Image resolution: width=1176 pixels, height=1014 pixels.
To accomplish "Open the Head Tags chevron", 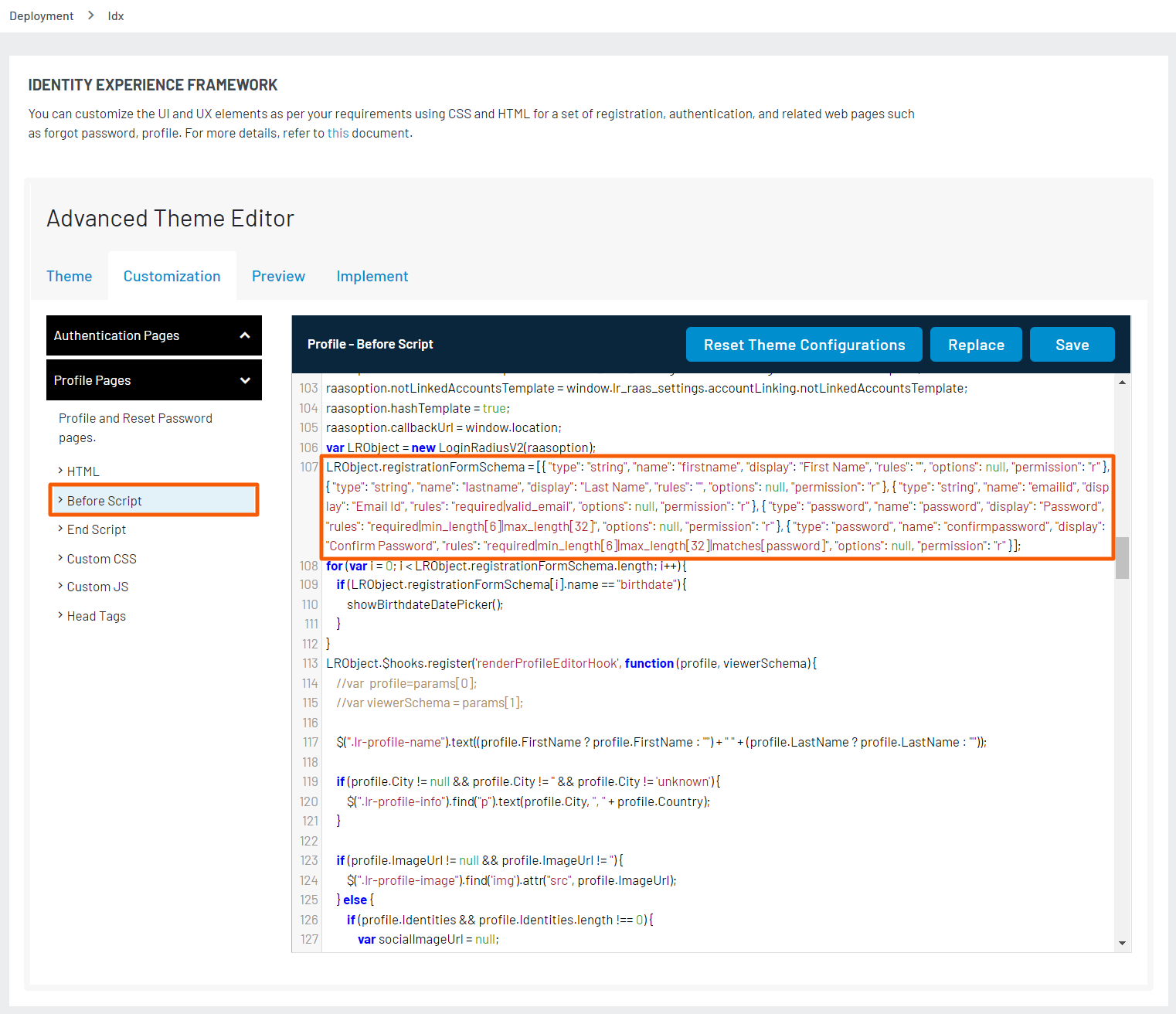I will pyautogui.click(x=61, y=615).
